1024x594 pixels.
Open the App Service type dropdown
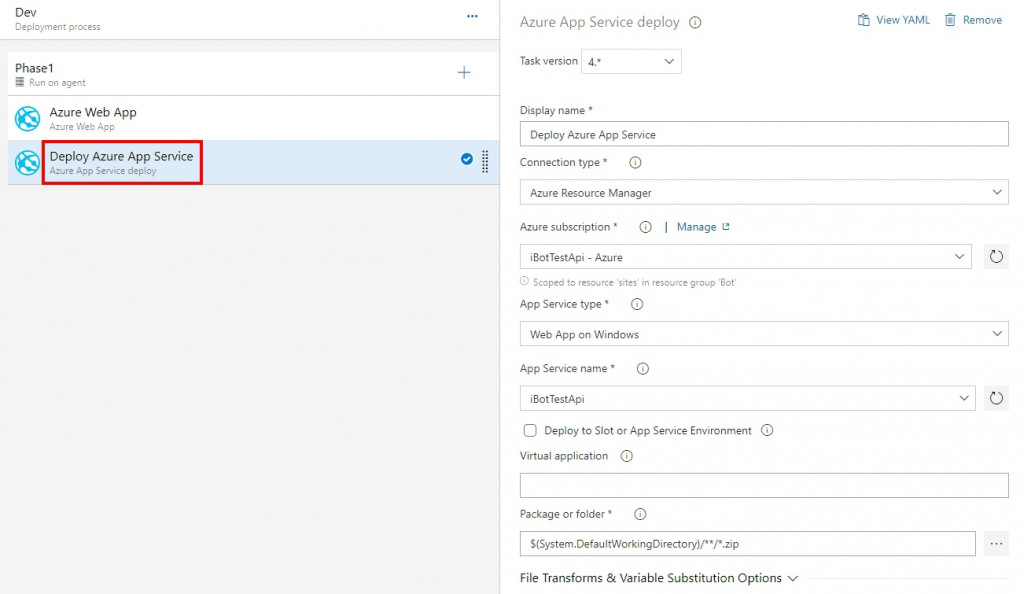point(764,334)
